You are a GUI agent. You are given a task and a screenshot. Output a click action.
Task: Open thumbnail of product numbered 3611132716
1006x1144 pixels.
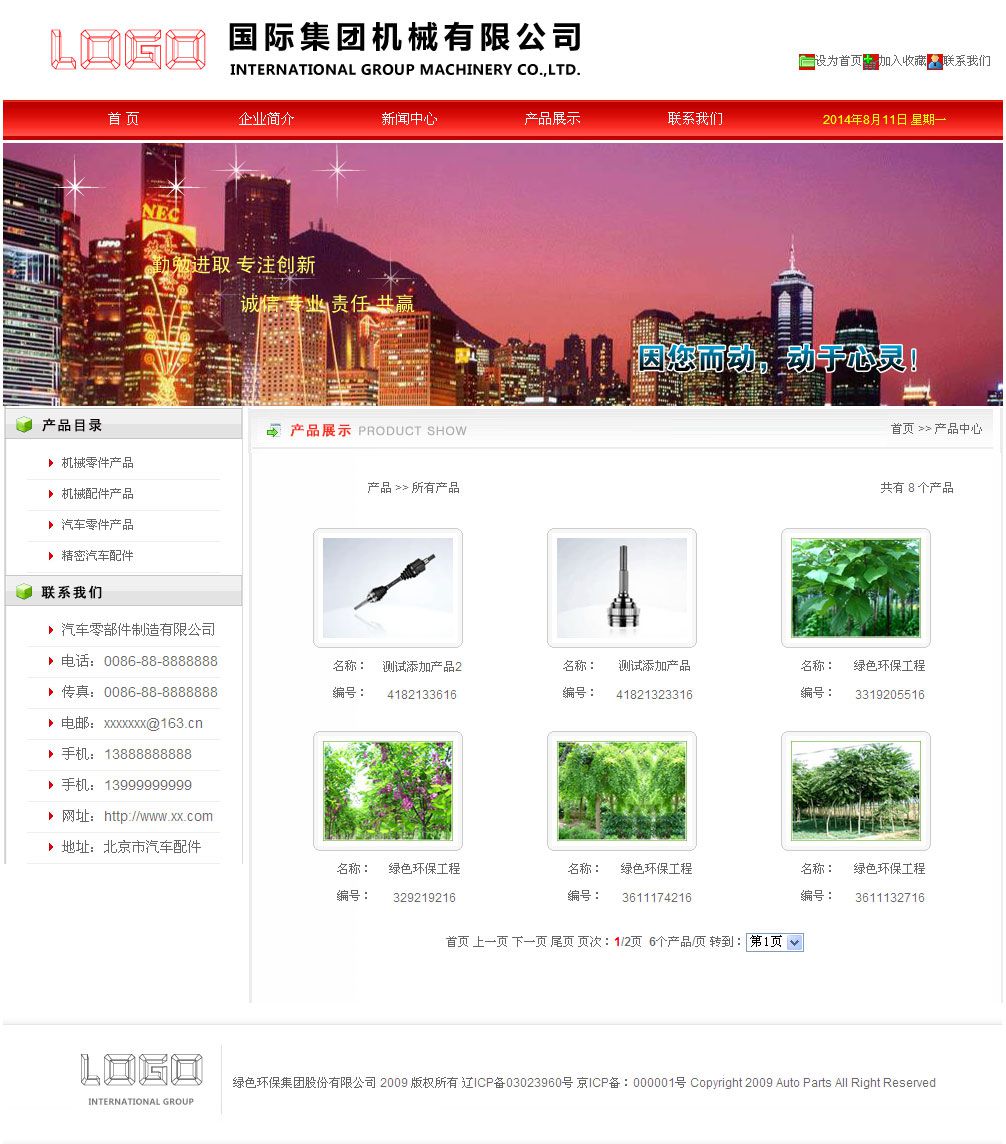(856, 791)
